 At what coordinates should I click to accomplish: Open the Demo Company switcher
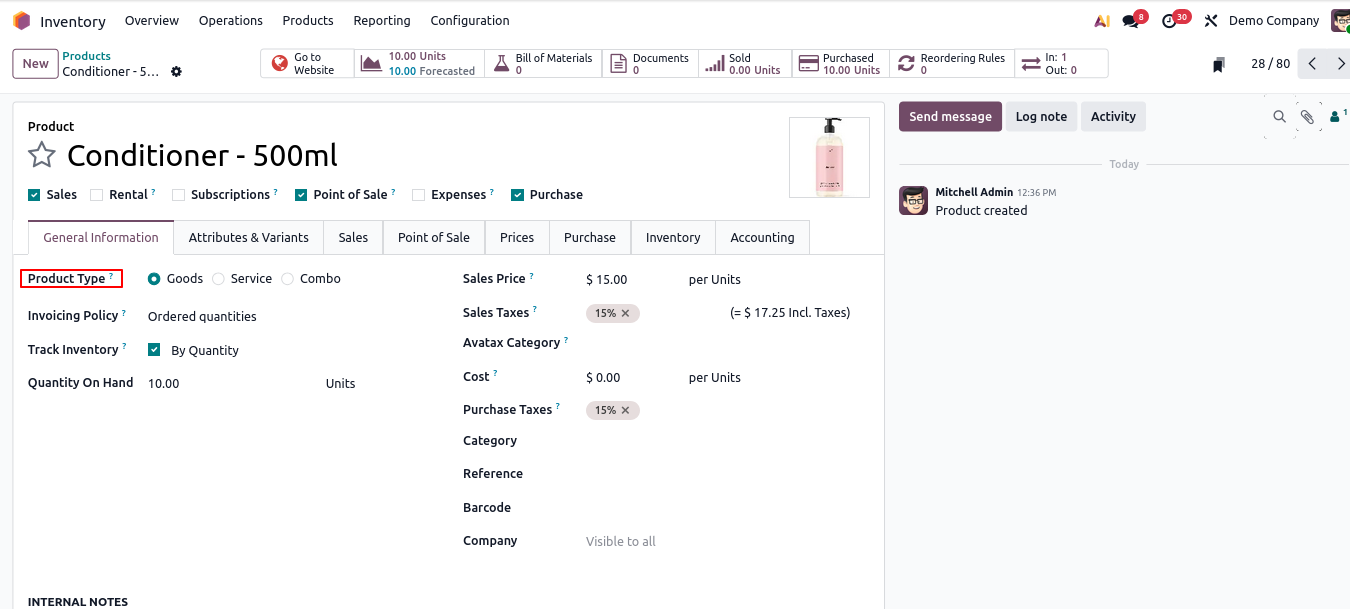(1273, 21)
